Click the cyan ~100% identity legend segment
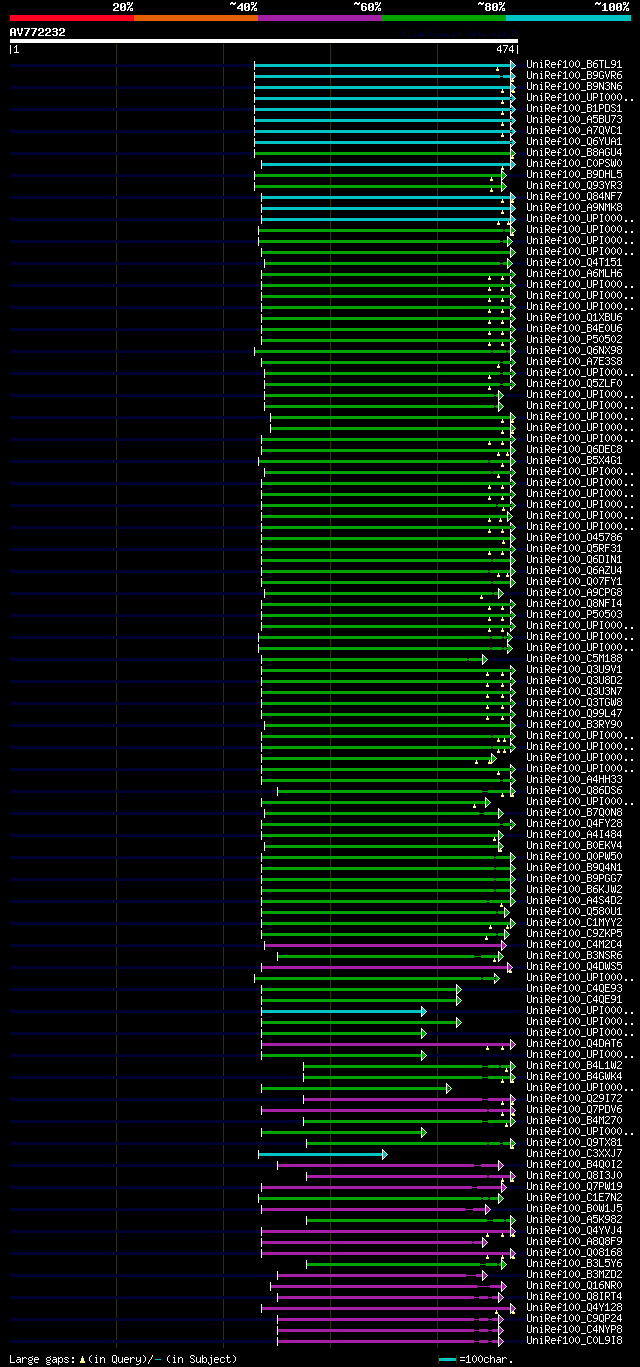Screen dimensions: 640x1367 (568, 17)
